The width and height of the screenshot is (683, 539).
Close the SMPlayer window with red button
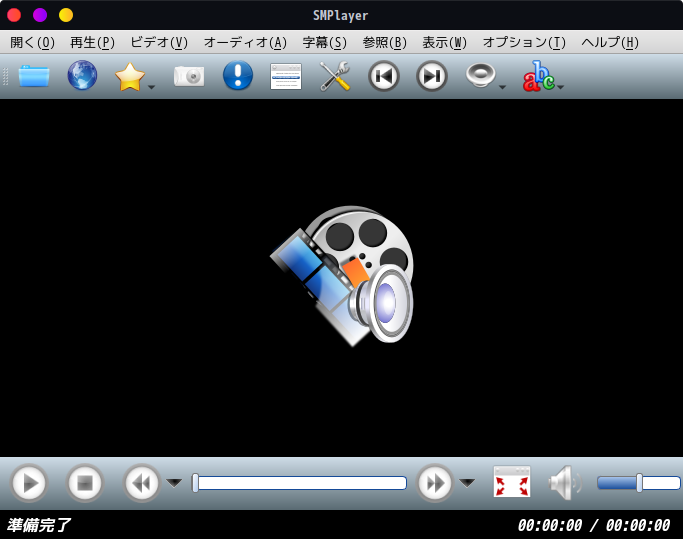pyautogui.click(x=14, y=15)
